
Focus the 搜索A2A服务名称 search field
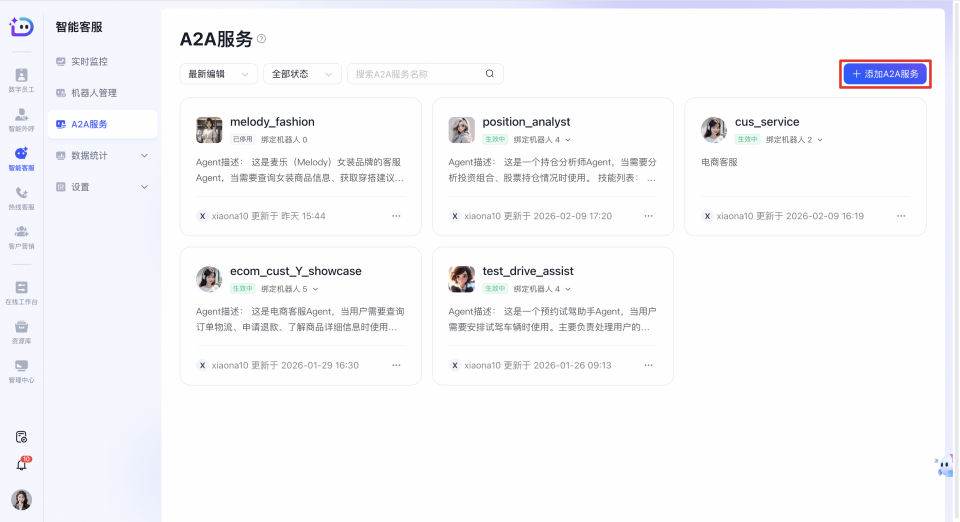pos(415,74)
